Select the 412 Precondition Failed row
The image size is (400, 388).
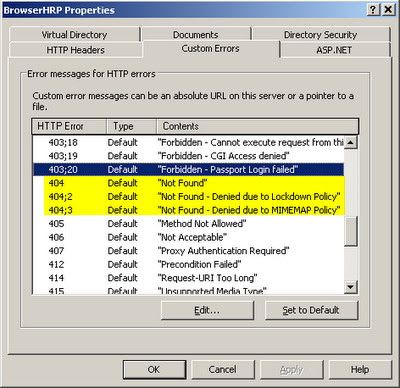pyautogui.click(x=188, y=264)
